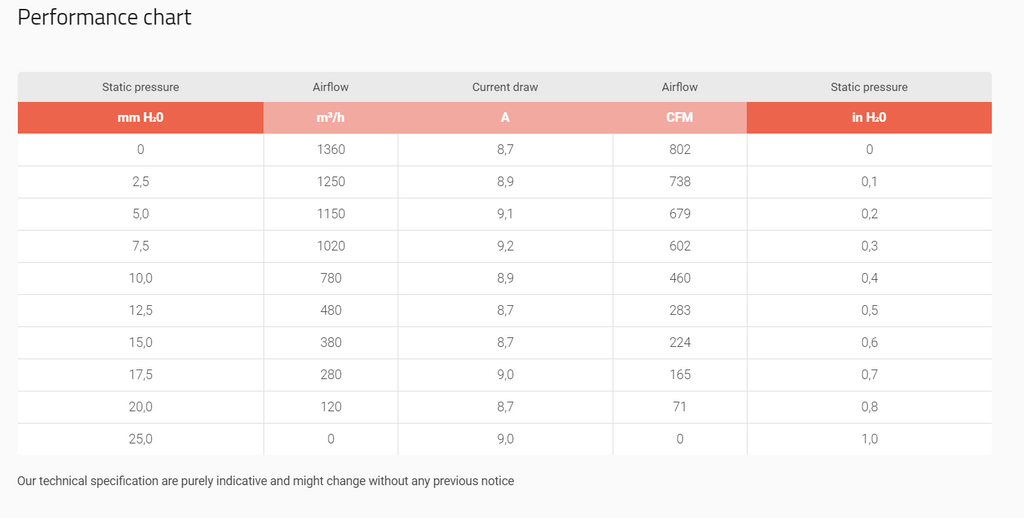Click the 17,5 mm pressure row cell
The image size is (1024, 518).
140,375
